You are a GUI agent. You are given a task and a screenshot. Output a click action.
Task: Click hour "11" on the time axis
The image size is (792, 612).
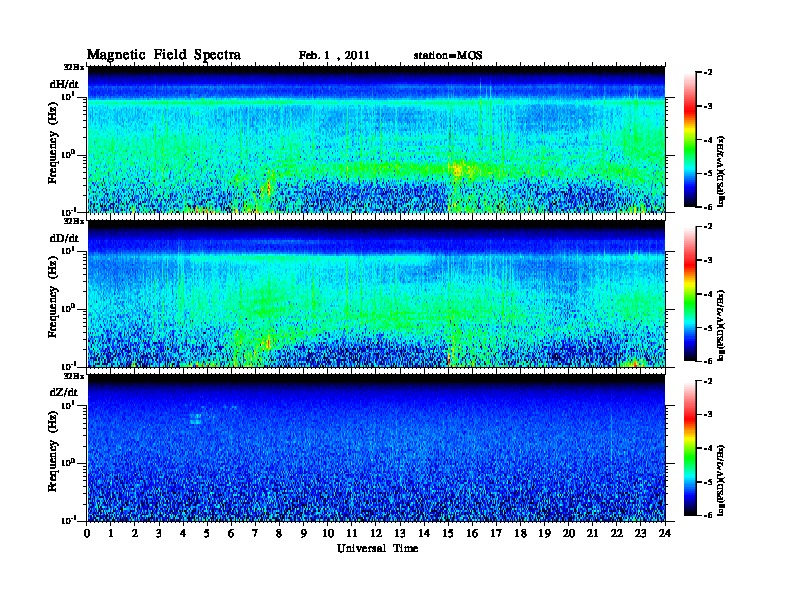(x=352, y=533)
